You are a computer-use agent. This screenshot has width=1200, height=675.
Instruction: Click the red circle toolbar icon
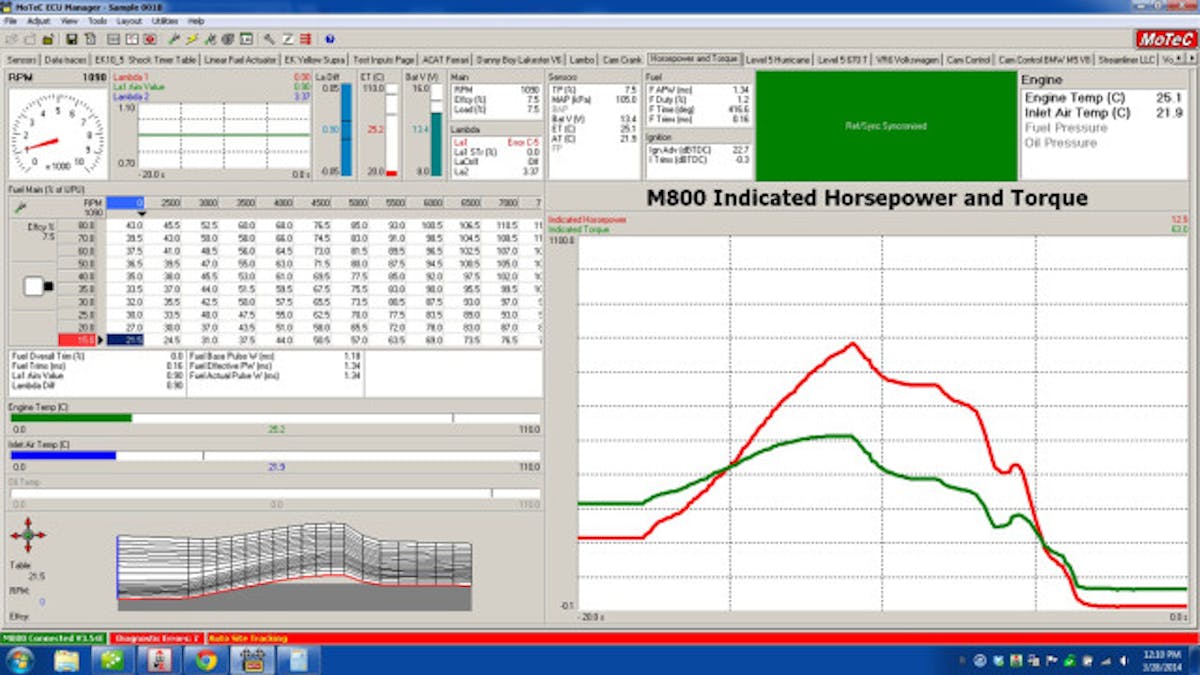tap(150, 39)
